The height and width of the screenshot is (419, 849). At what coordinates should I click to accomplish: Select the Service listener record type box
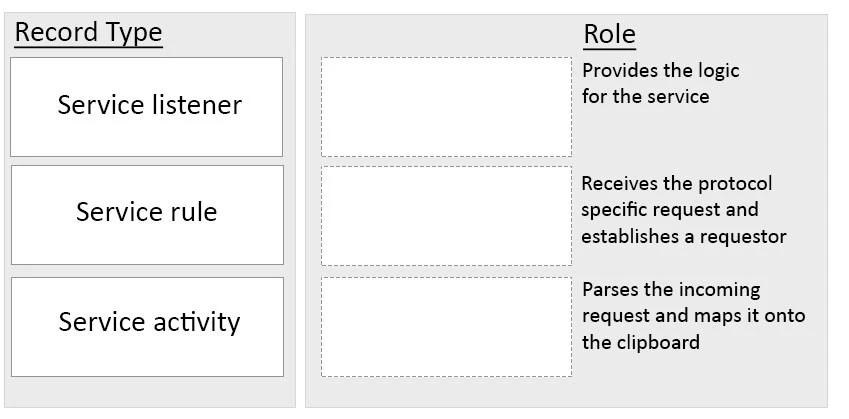click(147, 107)
